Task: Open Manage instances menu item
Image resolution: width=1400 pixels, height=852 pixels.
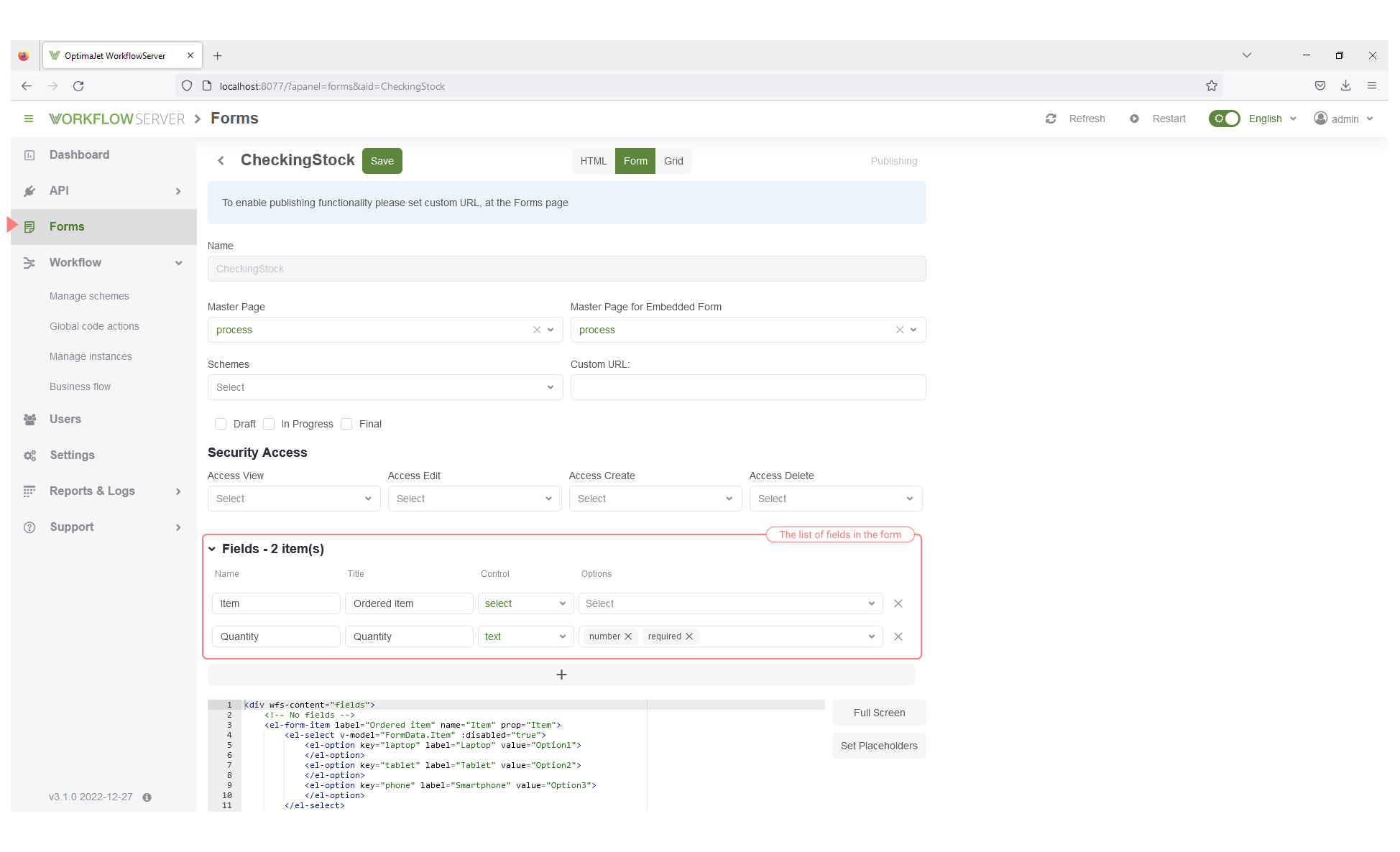Action: pyautogui.click(x=91, y=356)
